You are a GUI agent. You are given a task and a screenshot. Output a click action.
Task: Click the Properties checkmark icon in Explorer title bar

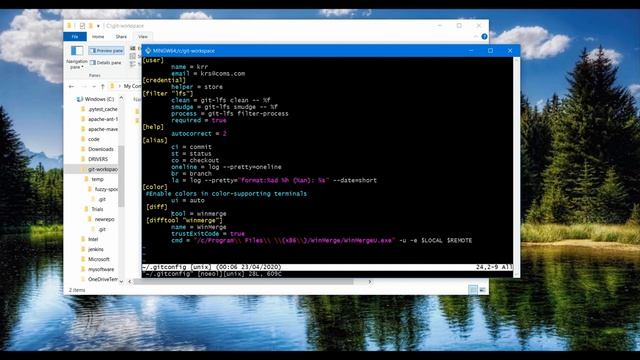[x=82, y=26]
